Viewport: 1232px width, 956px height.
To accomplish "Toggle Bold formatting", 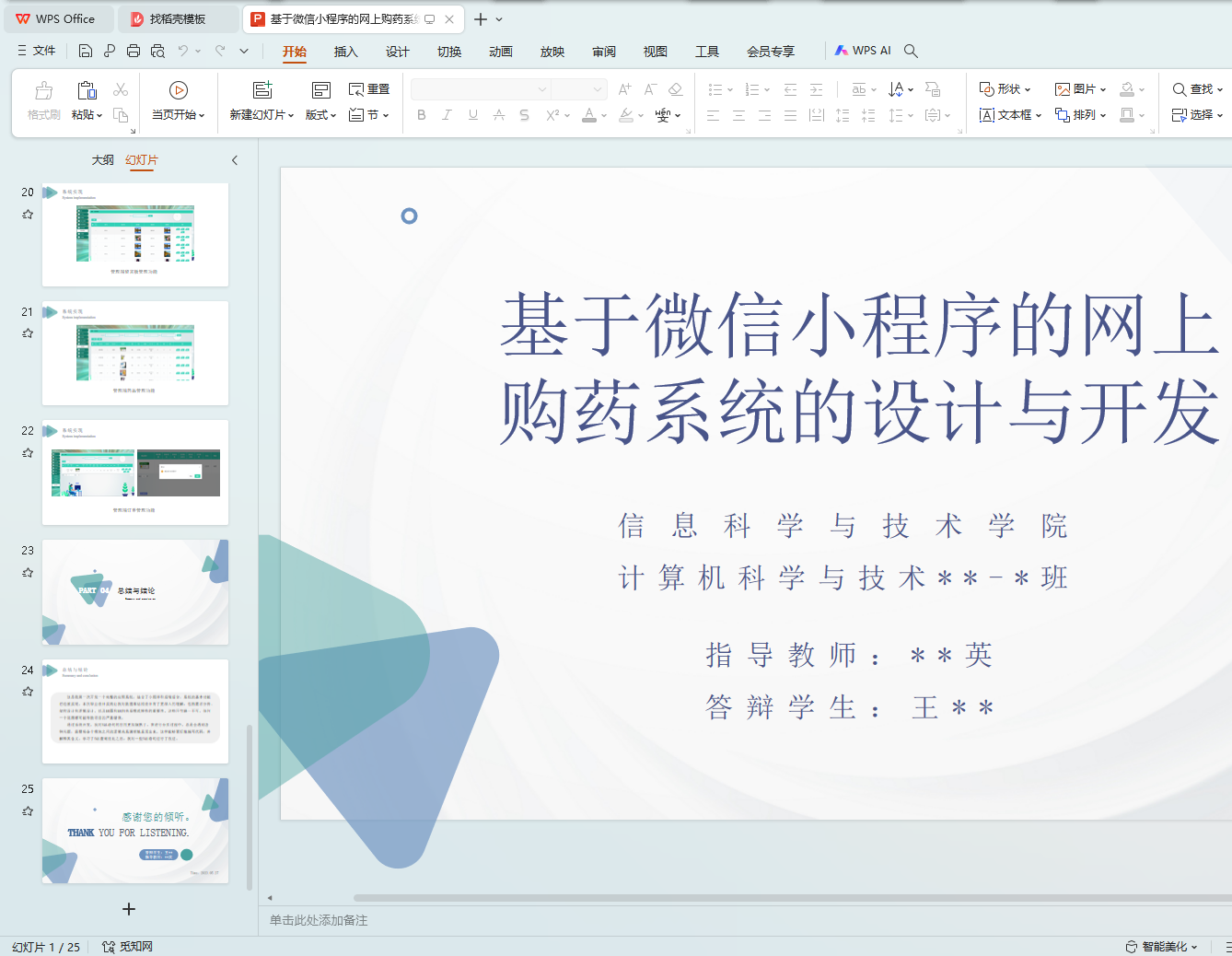I will pyautogui.click(x=422, y=115).
